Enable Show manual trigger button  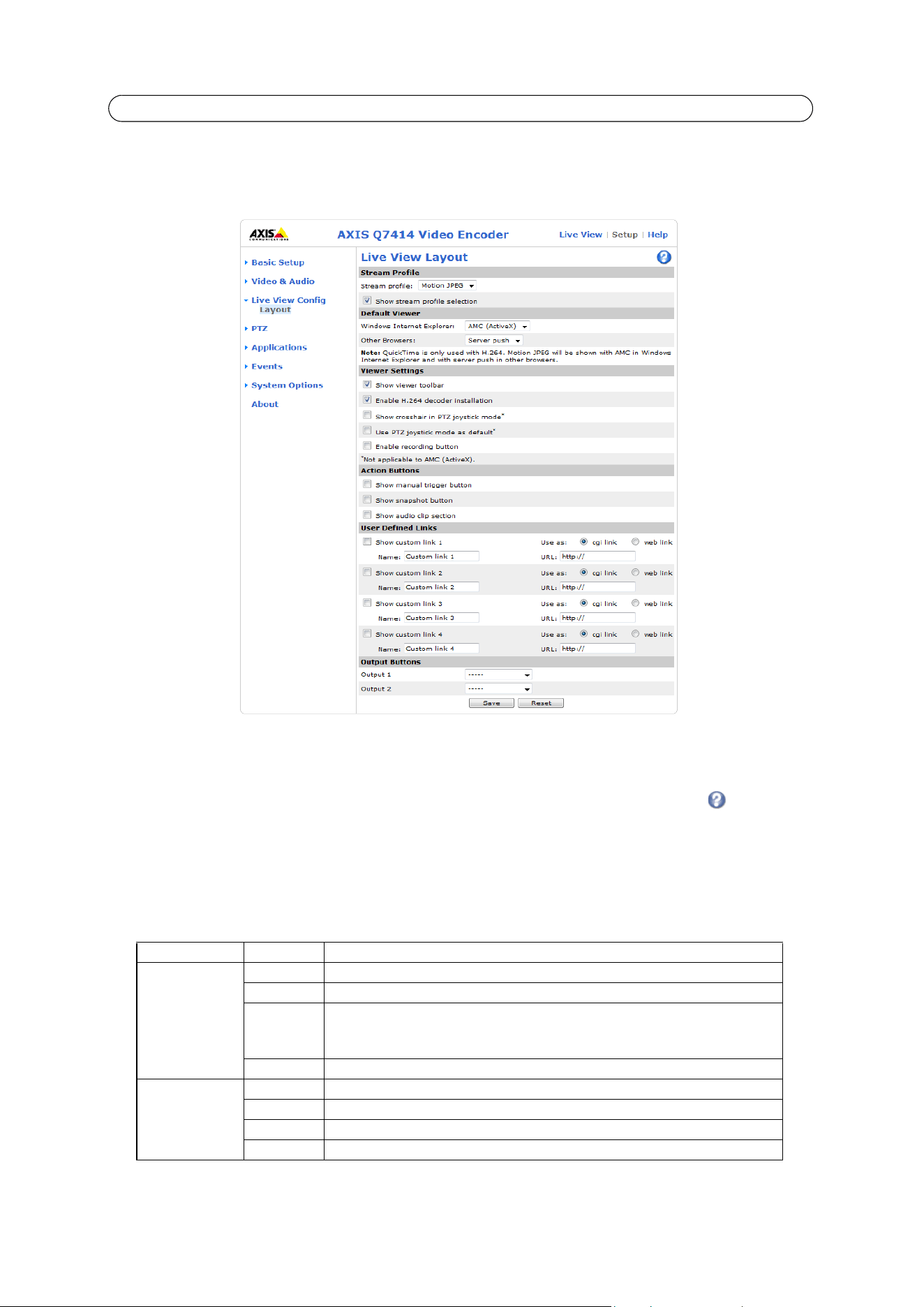pos(367,485)
